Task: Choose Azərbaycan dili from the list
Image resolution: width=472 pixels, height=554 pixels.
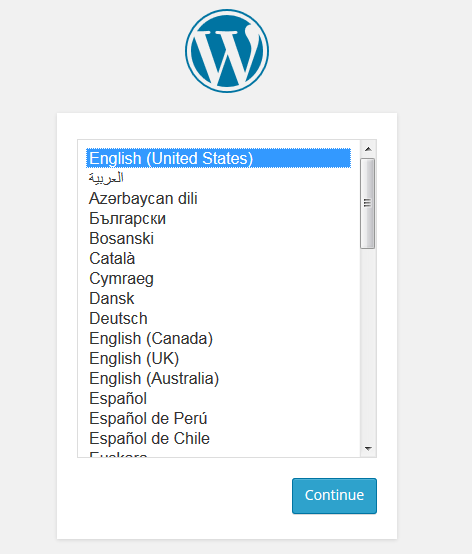Action: pos(218,198)
